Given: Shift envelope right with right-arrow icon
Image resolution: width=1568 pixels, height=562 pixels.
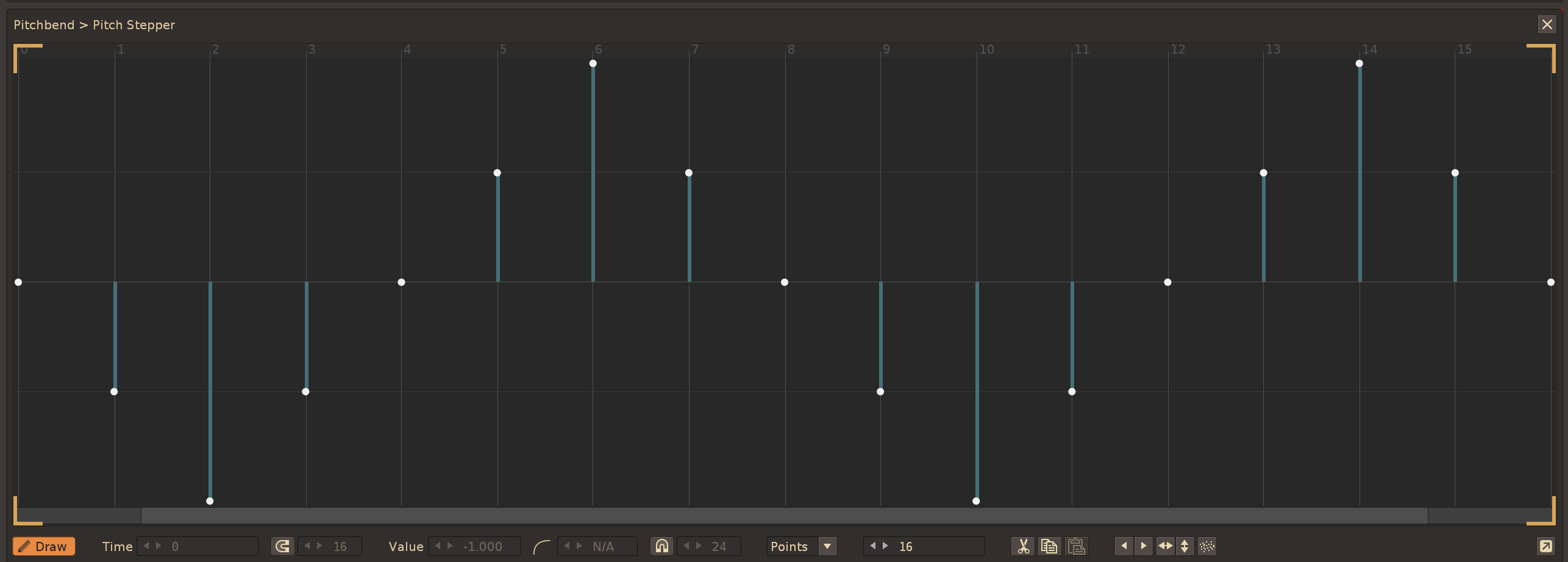Looking at the screenshot, I should (1144, 546).
